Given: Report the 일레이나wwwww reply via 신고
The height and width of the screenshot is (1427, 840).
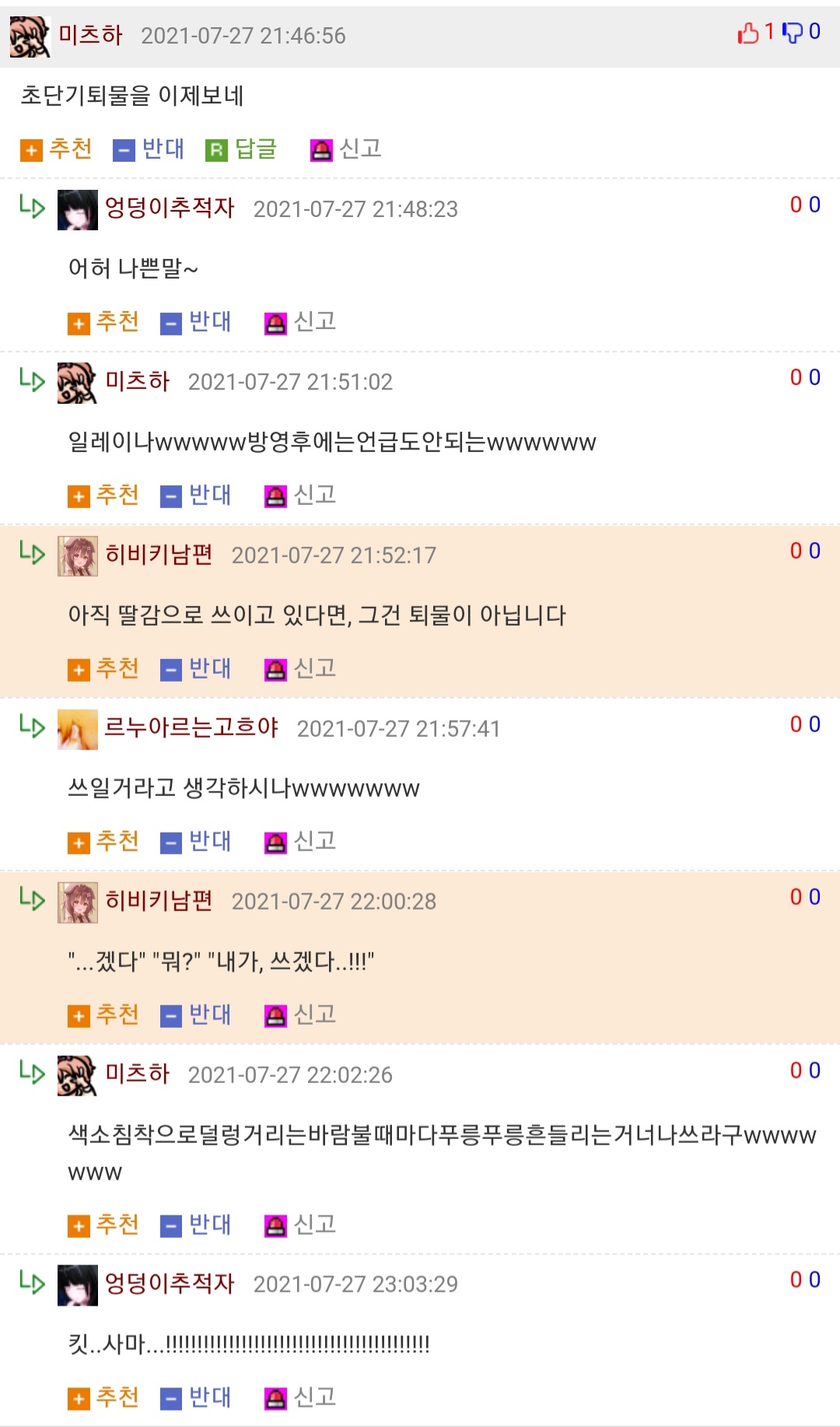Looking at the screenshot, I should point(300,496).
